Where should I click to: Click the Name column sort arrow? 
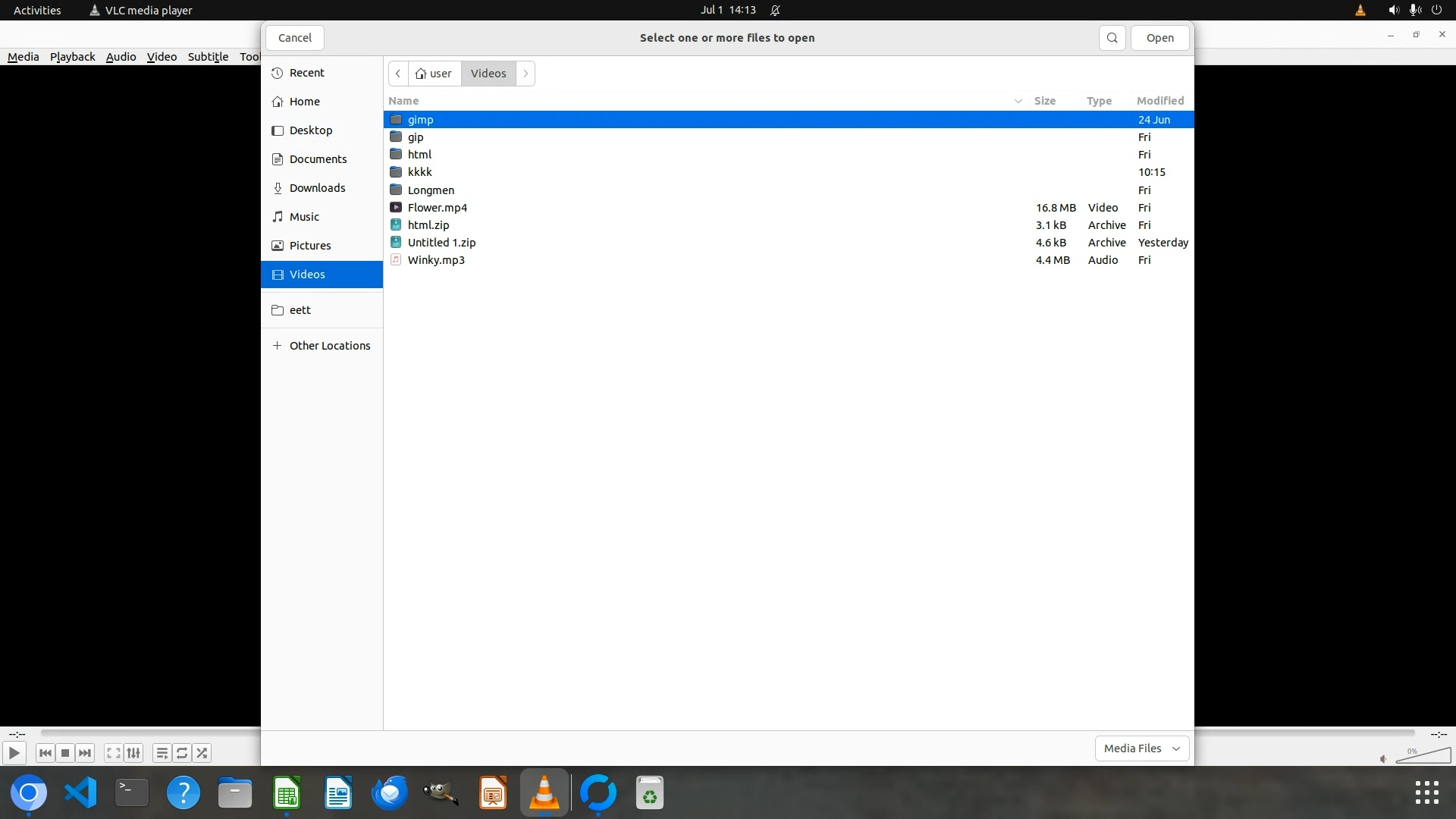(x=1018, y=101)
